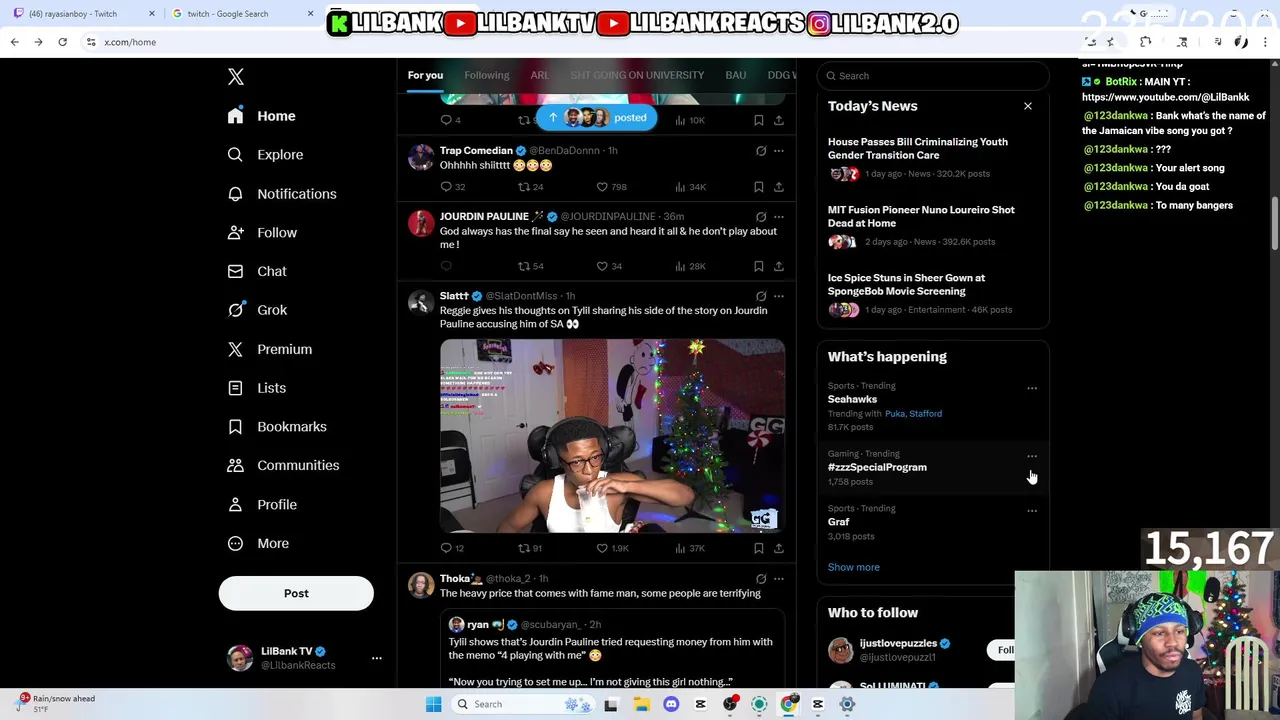1280x720 pixels.
Task: Open Grok in sidebar
Action: click(x=258, y=310)
